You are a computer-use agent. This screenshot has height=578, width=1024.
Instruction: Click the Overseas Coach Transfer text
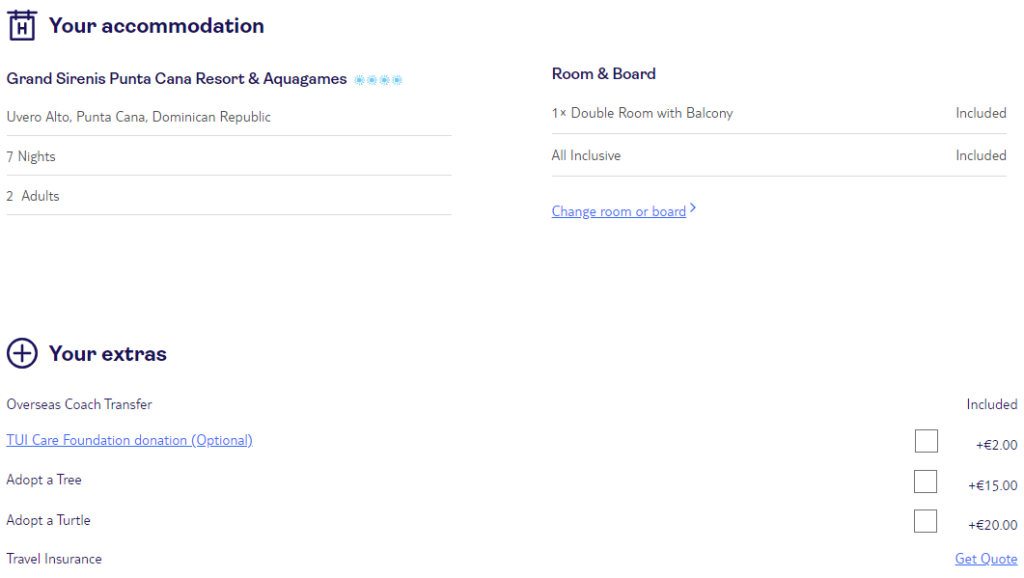tap(79, 404)
